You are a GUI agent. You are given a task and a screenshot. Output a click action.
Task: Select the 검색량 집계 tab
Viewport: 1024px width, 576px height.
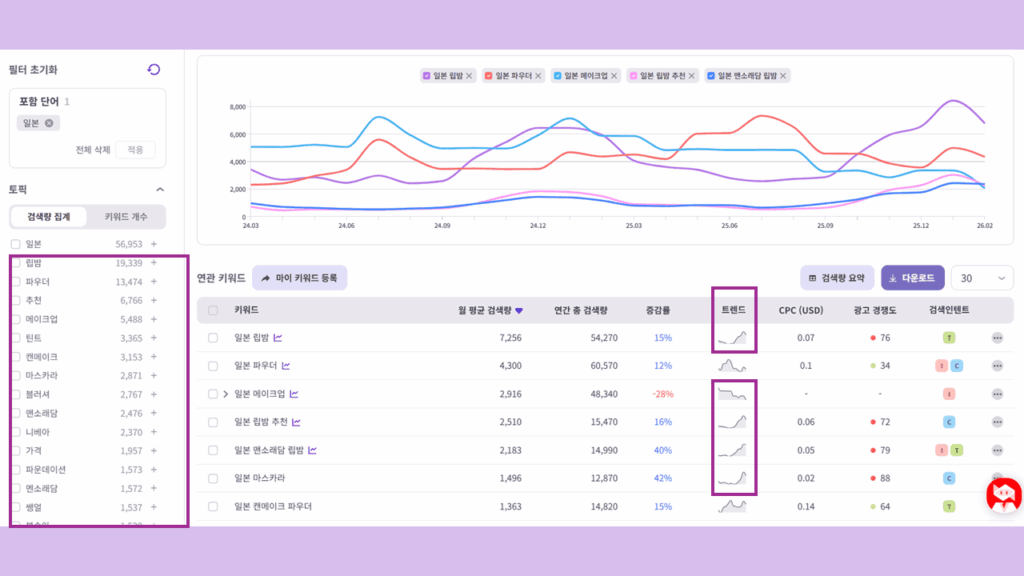click(49, 217)
